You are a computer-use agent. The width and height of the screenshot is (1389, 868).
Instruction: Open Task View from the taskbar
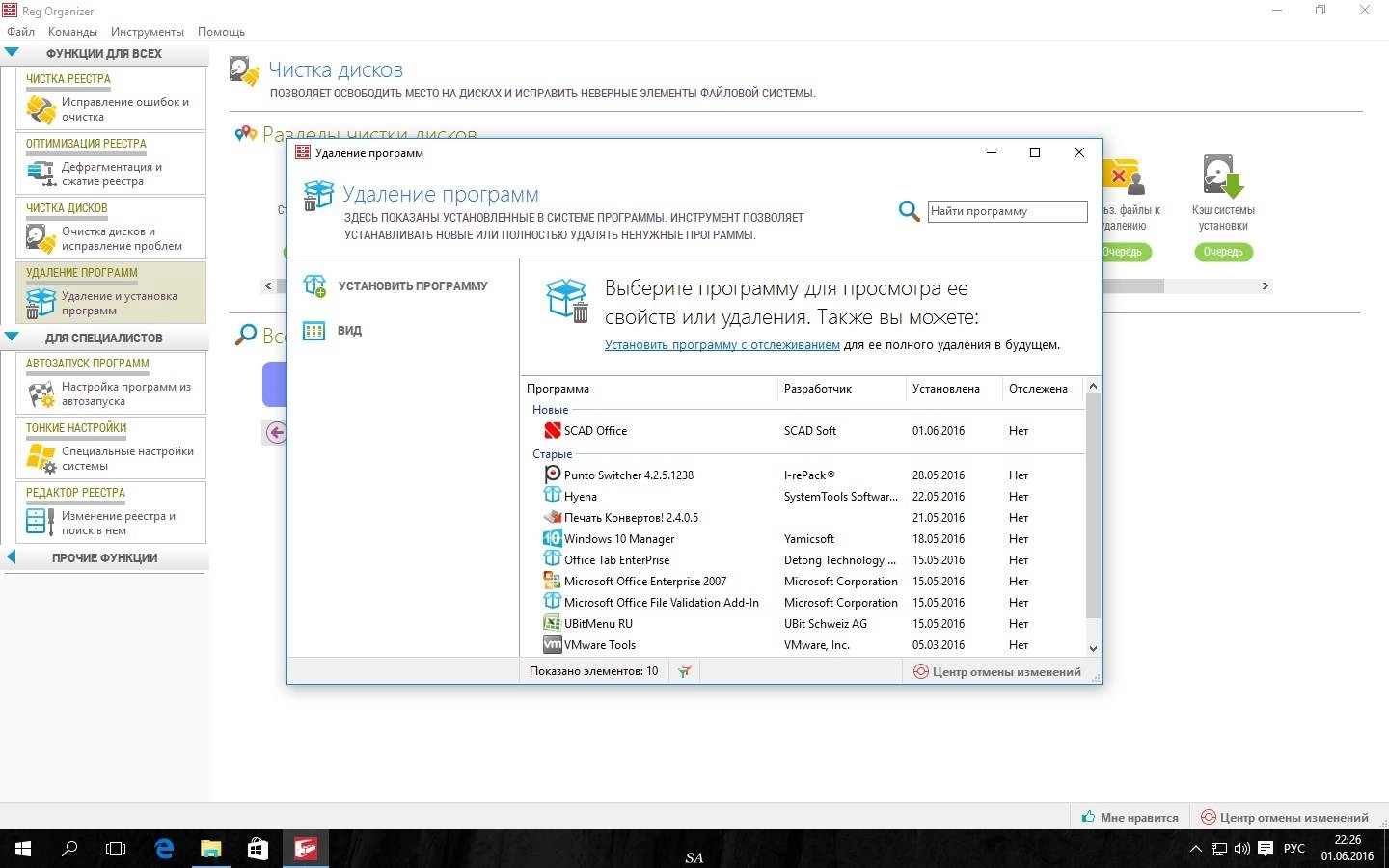116,849
